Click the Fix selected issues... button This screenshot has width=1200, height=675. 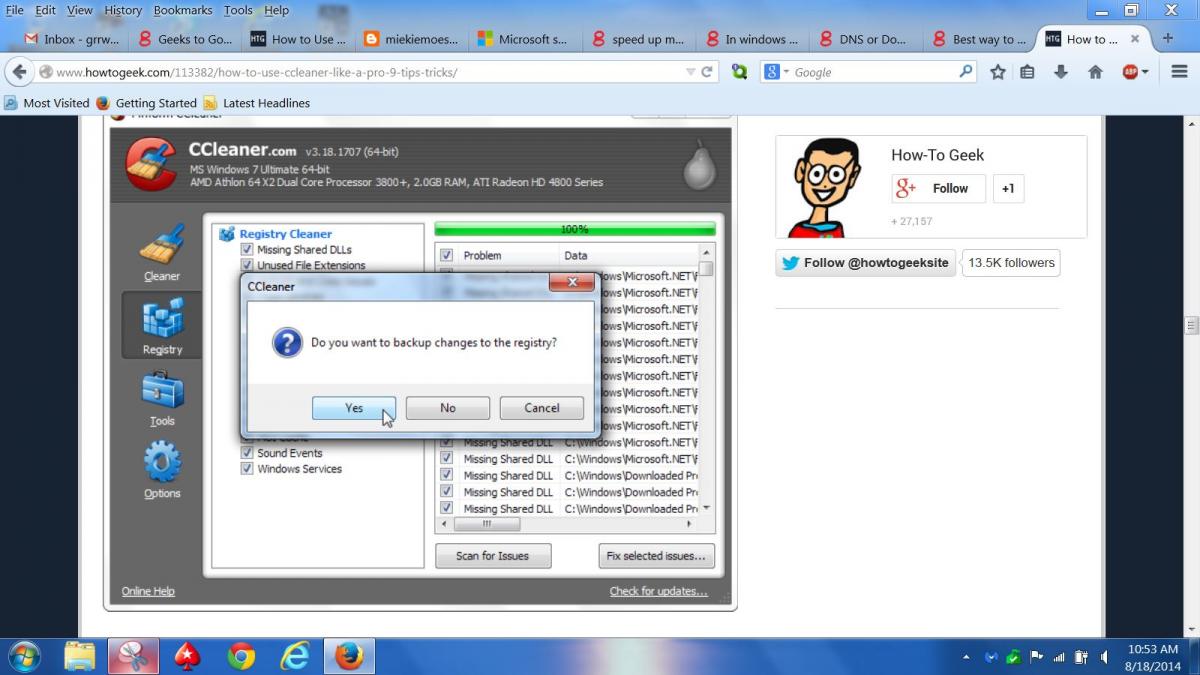point(656,556)
